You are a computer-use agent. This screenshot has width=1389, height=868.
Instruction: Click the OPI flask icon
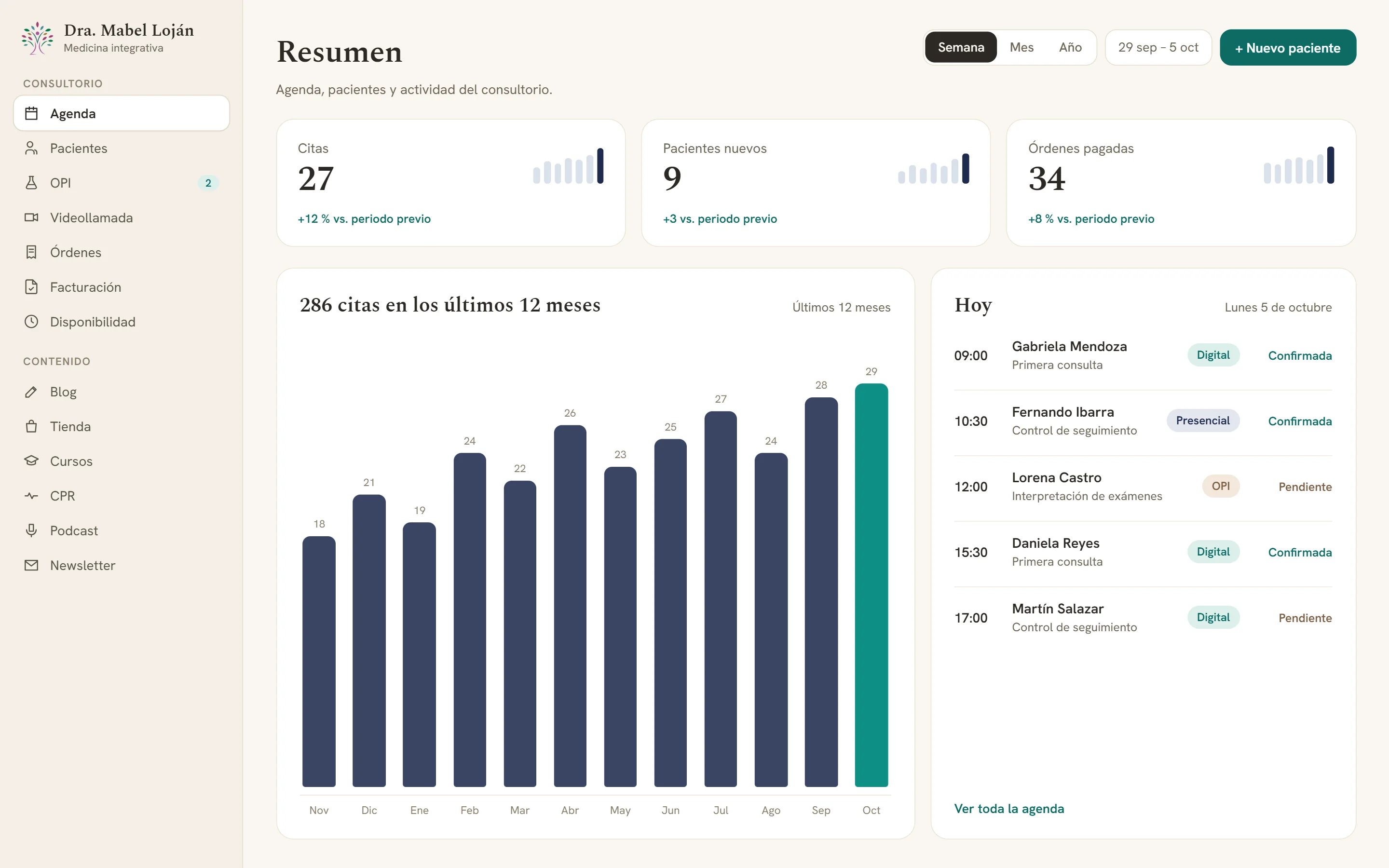(x=31, y=183)
